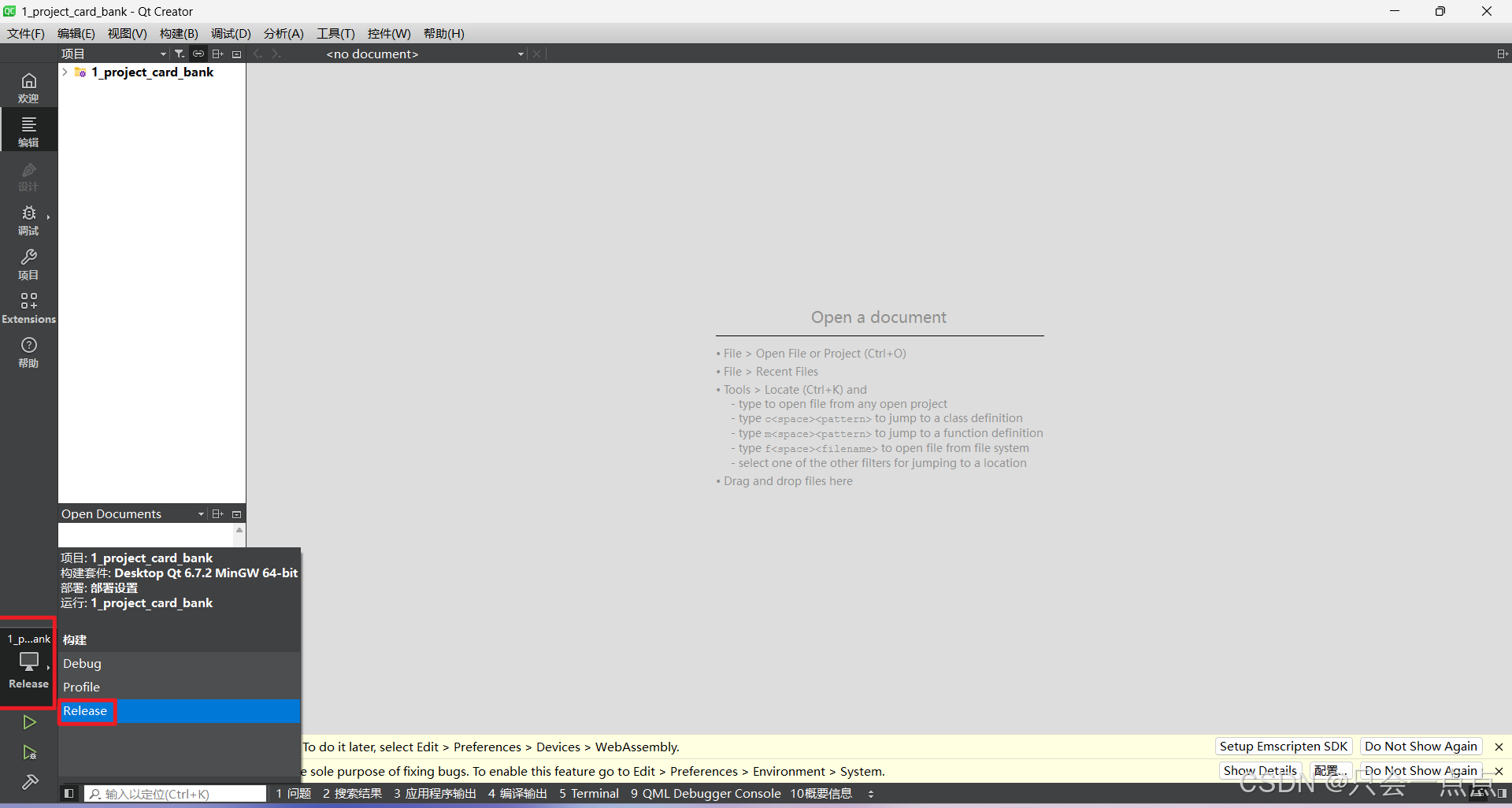Switch to 调试 (Debug) mode
Image resolution: width=1512 pixels, height=808 pixels.
click(x=28, y=220)
